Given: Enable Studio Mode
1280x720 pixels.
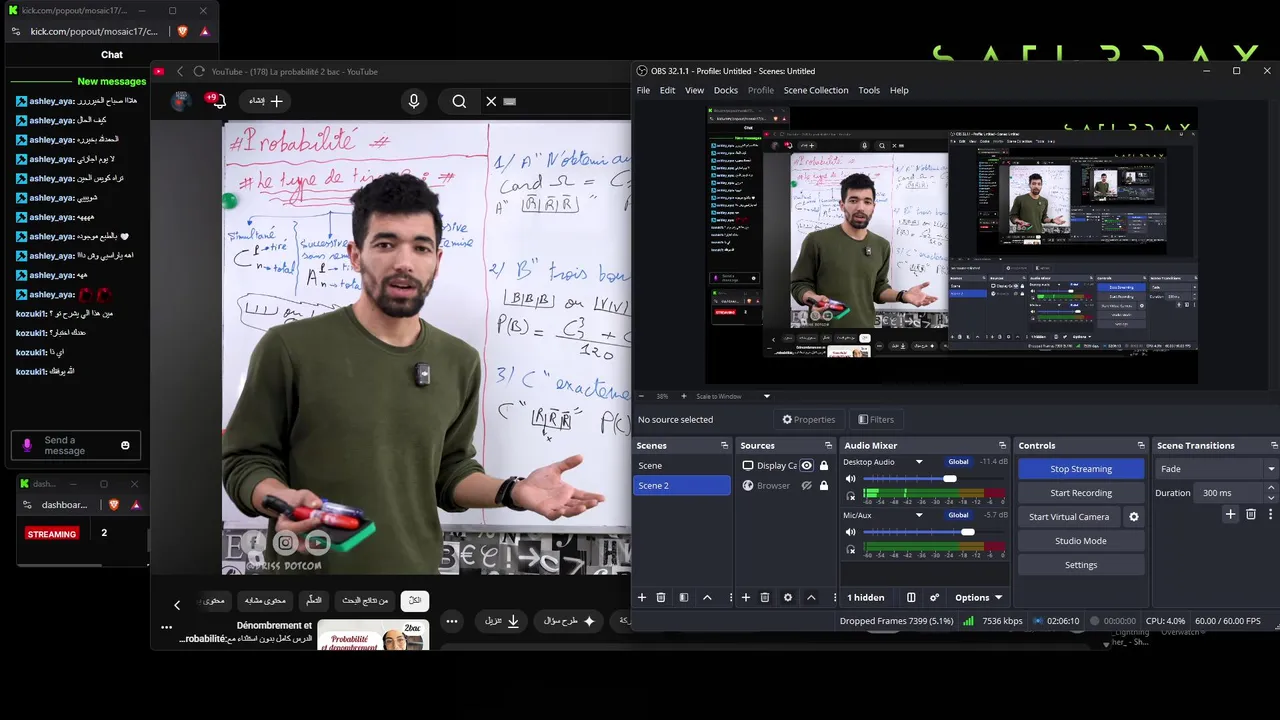Looking at the screenshot, I should [x=1081, y=541].
